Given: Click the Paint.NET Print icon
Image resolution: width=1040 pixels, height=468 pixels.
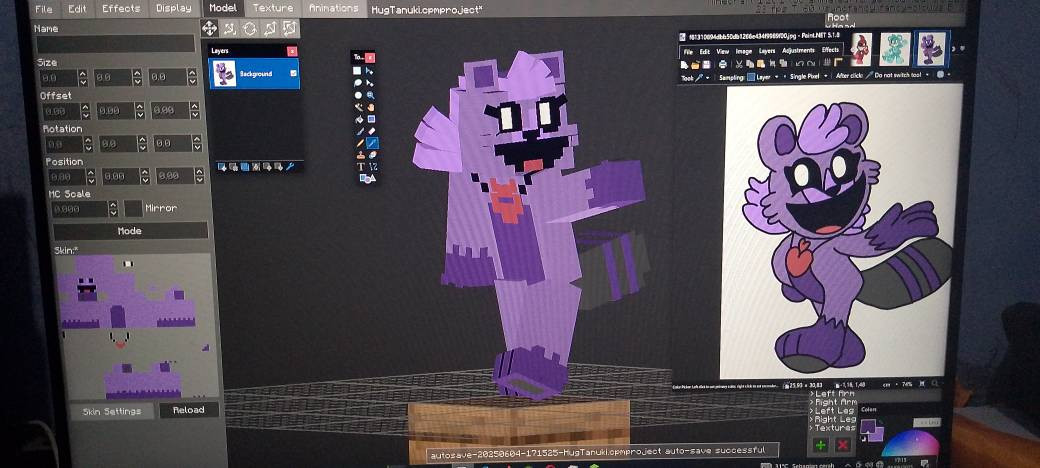Looking at the screenshot, I should pos(723,65).
